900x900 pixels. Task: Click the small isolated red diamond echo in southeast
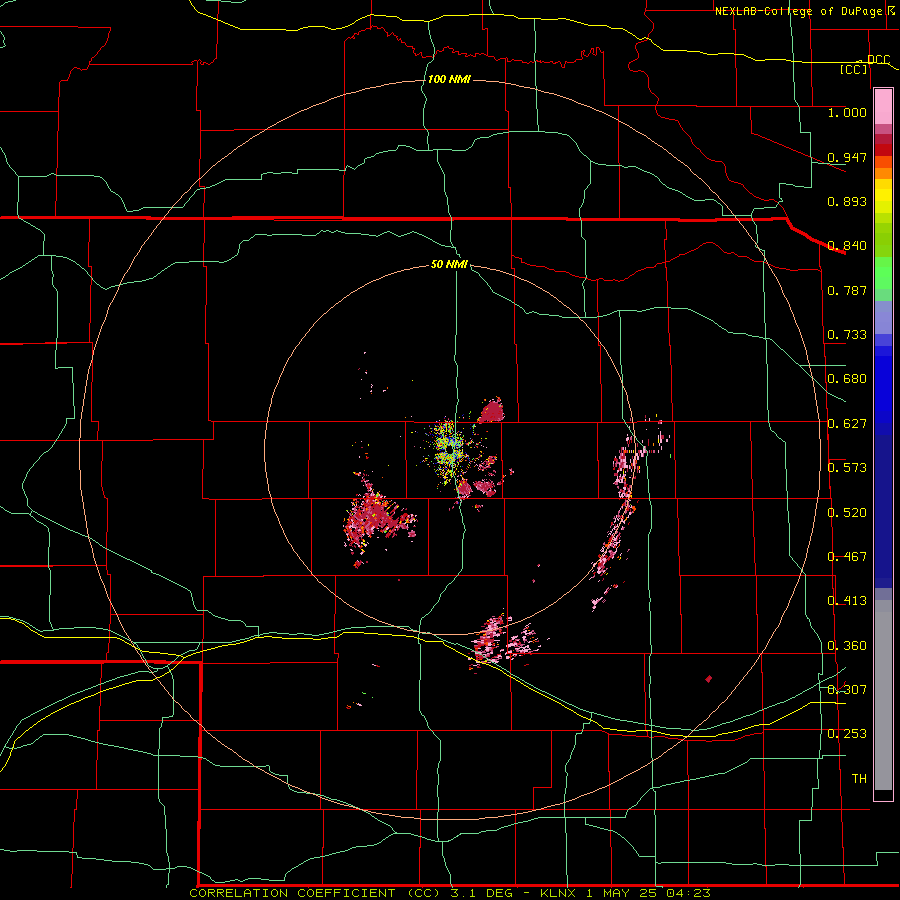tap(709, 679)
